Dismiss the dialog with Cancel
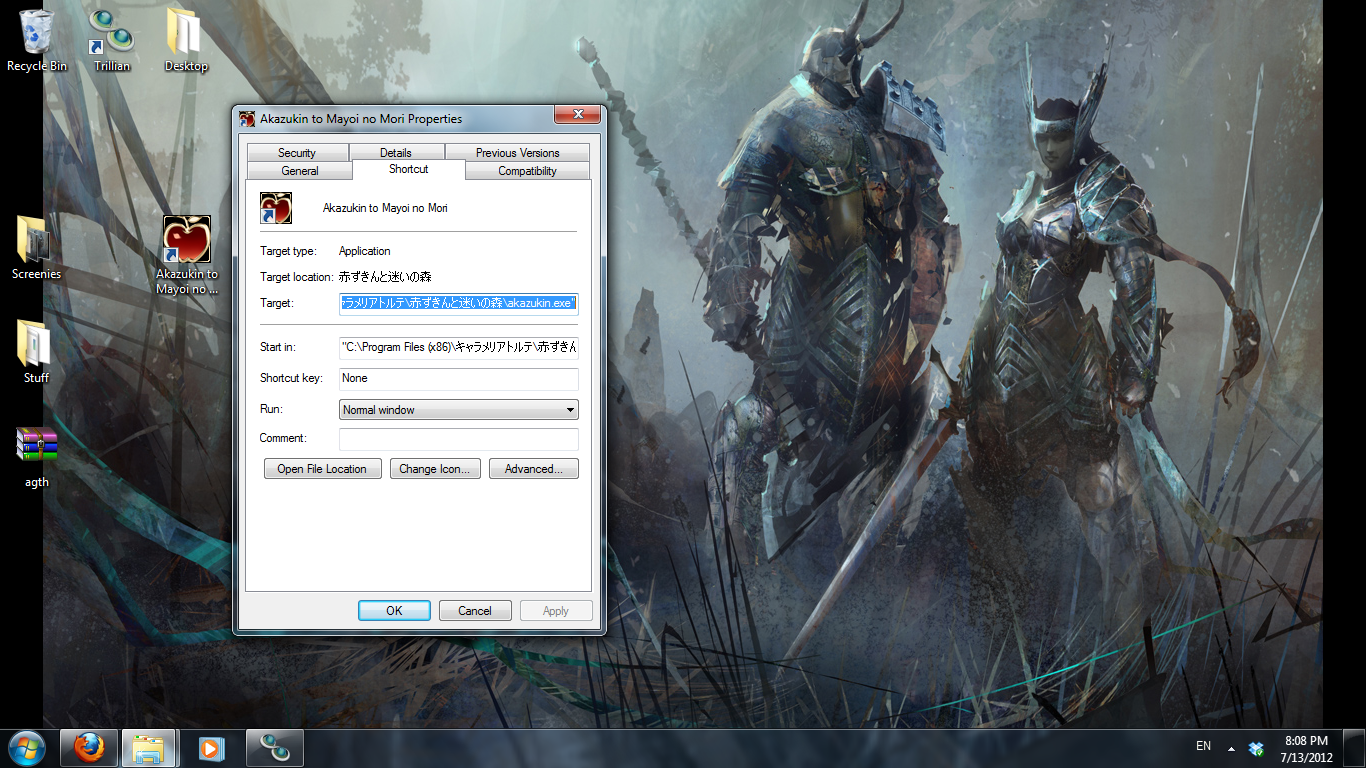This screenshot has height=768, width=1366. pyautogui.click(x=475, y=610)
